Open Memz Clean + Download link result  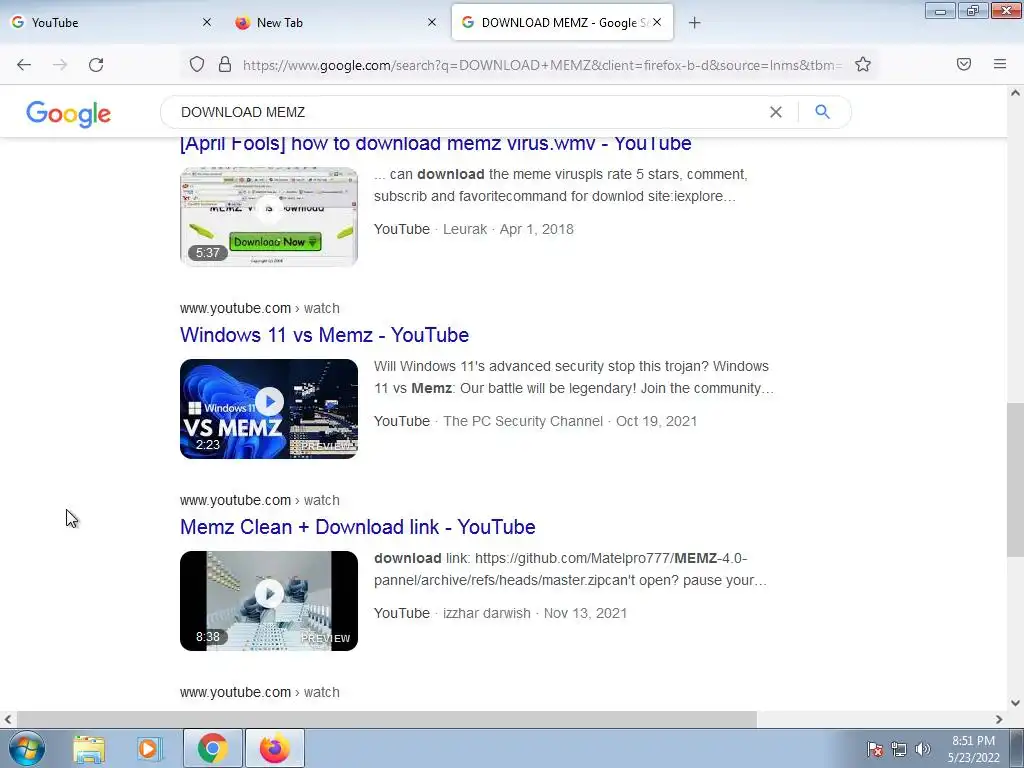click(x=358, y=527)
